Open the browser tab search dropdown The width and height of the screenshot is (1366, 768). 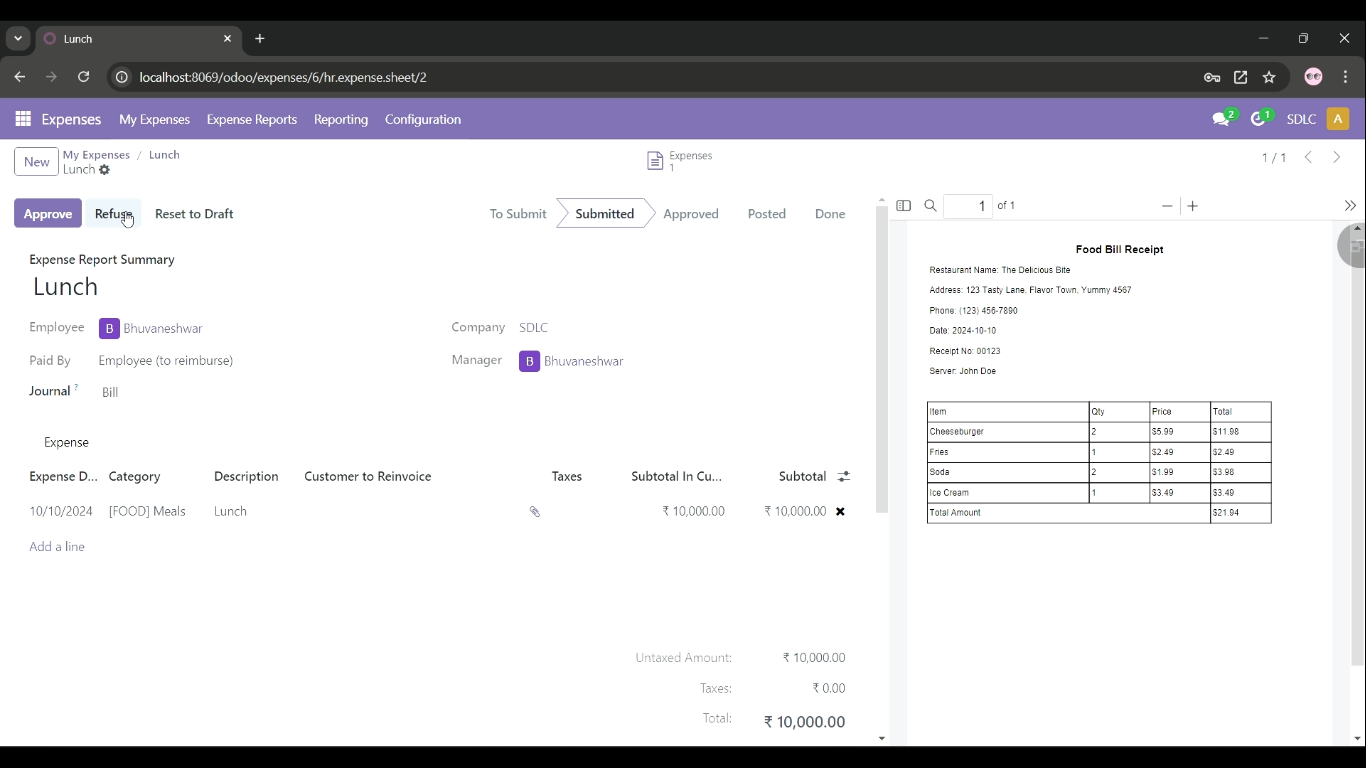pyautogui.click(x=18, y=39)
